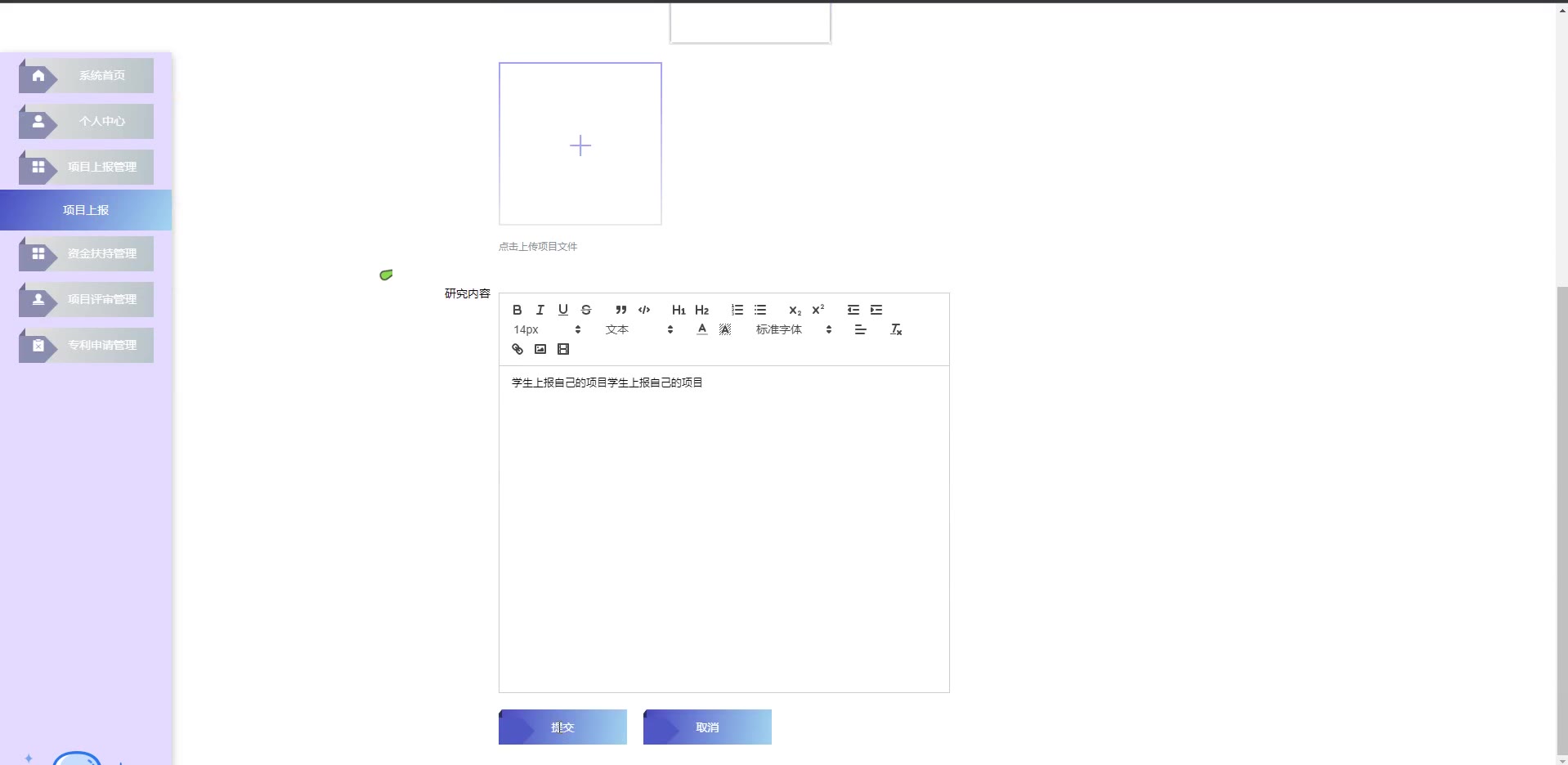Insert a video into editor

(563, 349)
